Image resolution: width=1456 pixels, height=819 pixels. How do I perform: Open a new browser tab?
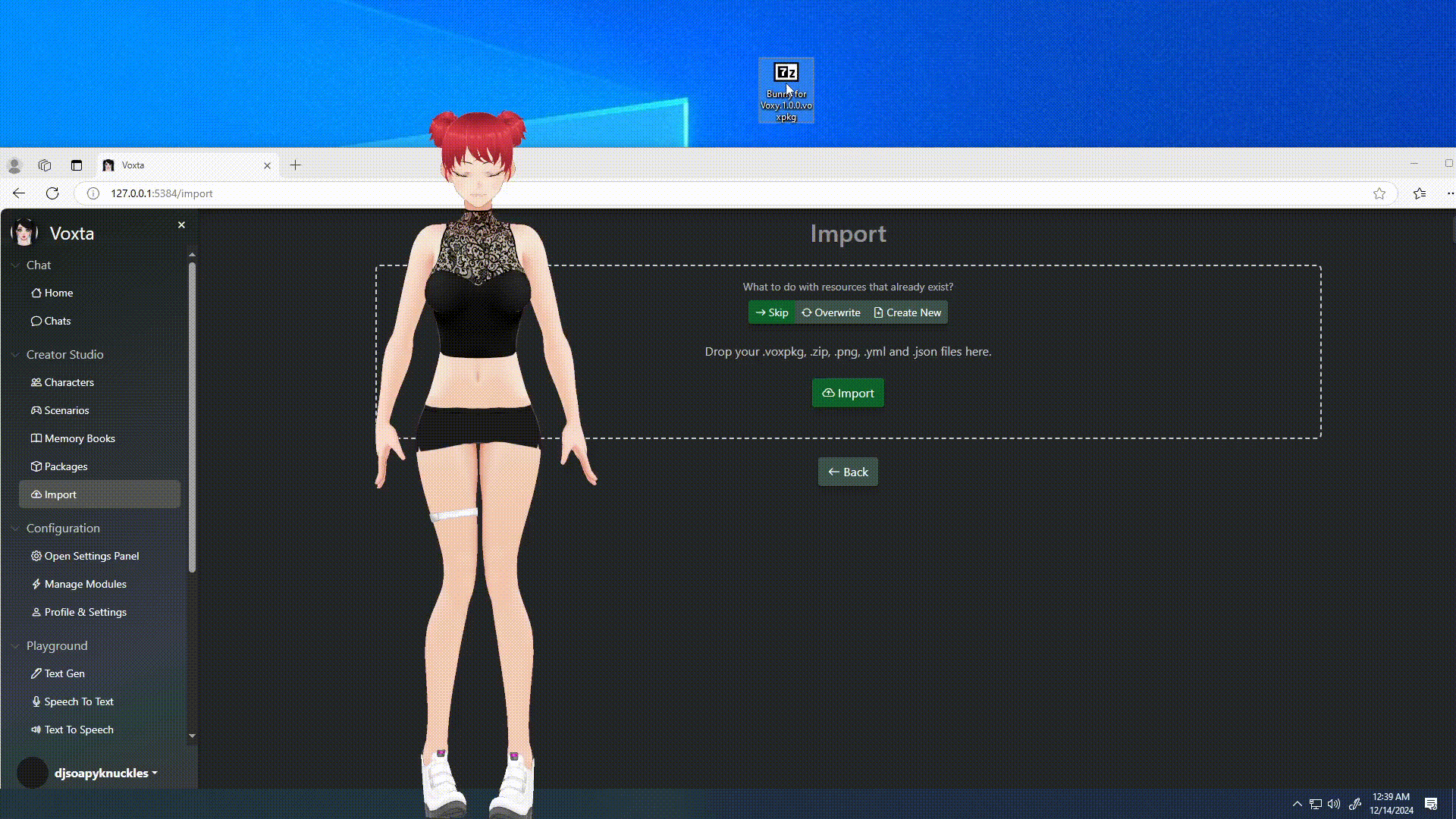click(x=296, y=165)
